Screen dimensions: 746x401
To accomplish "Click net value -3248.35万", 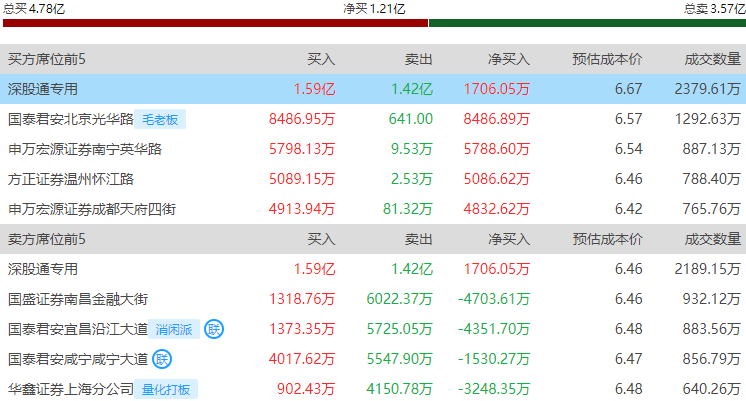I will coord(494,389).
